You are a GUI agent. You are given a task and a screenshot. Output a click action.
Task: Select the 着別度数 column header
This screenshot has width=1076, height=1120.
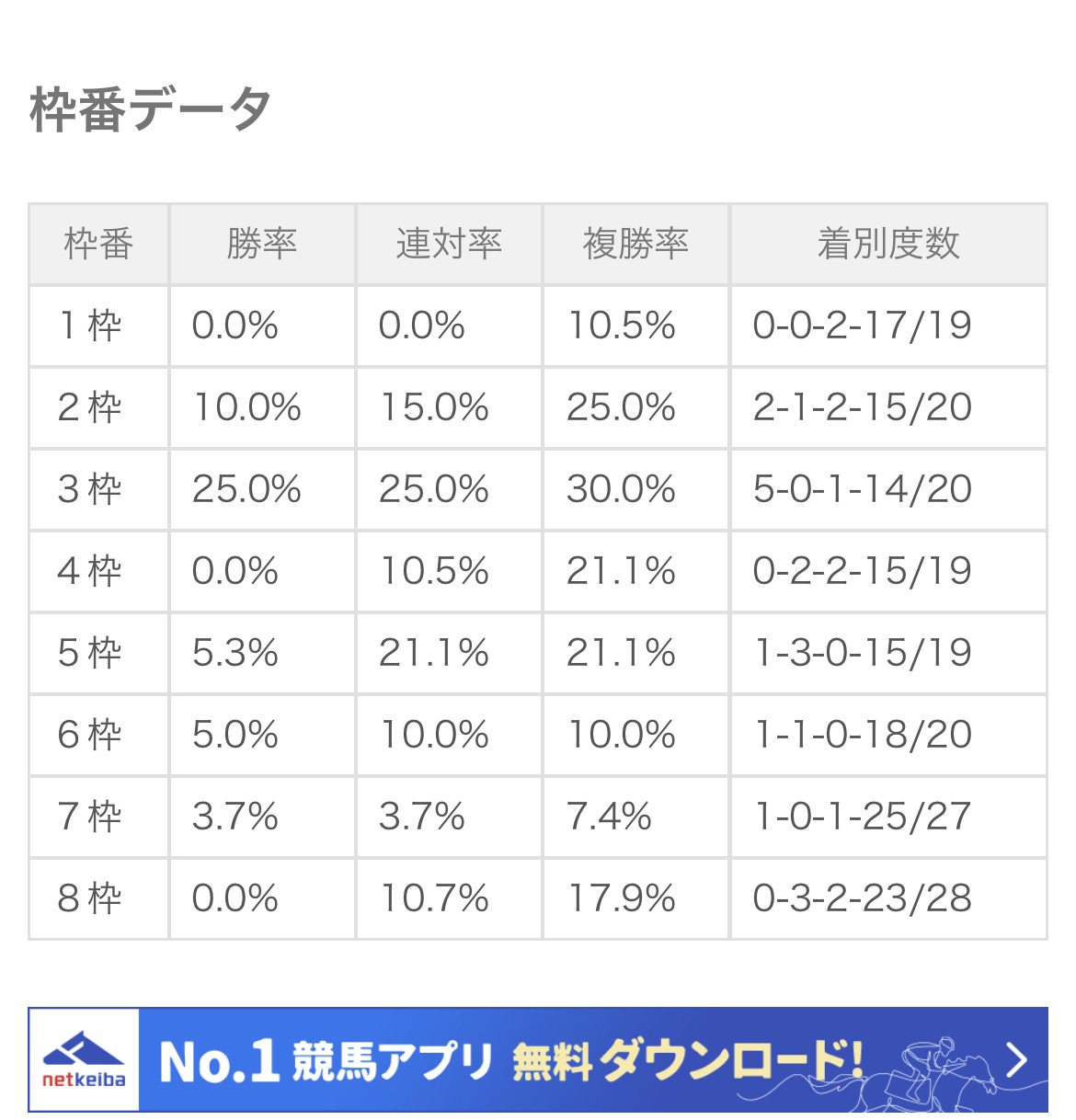(888, 245)
